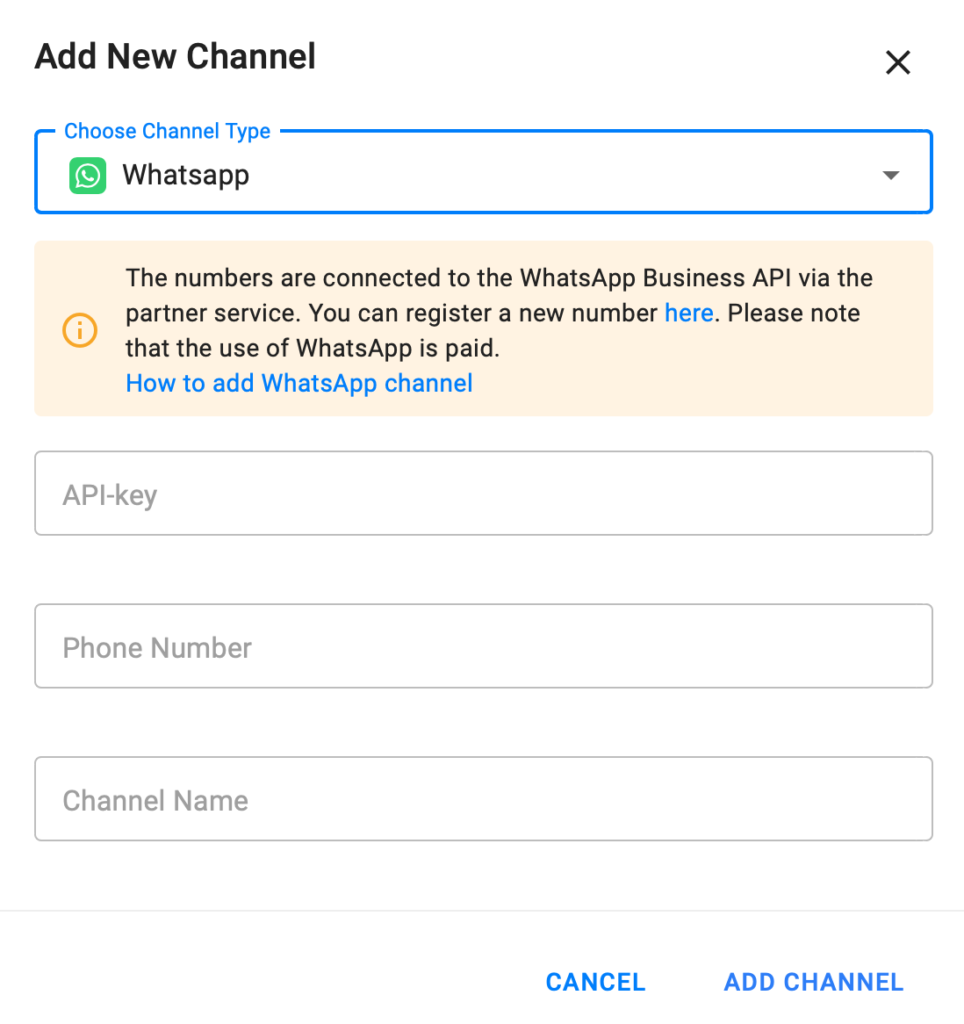This screenshot has width=964, height=1024.
Task: Click the 'Channel Name' placeholder text
Action: 155,800
